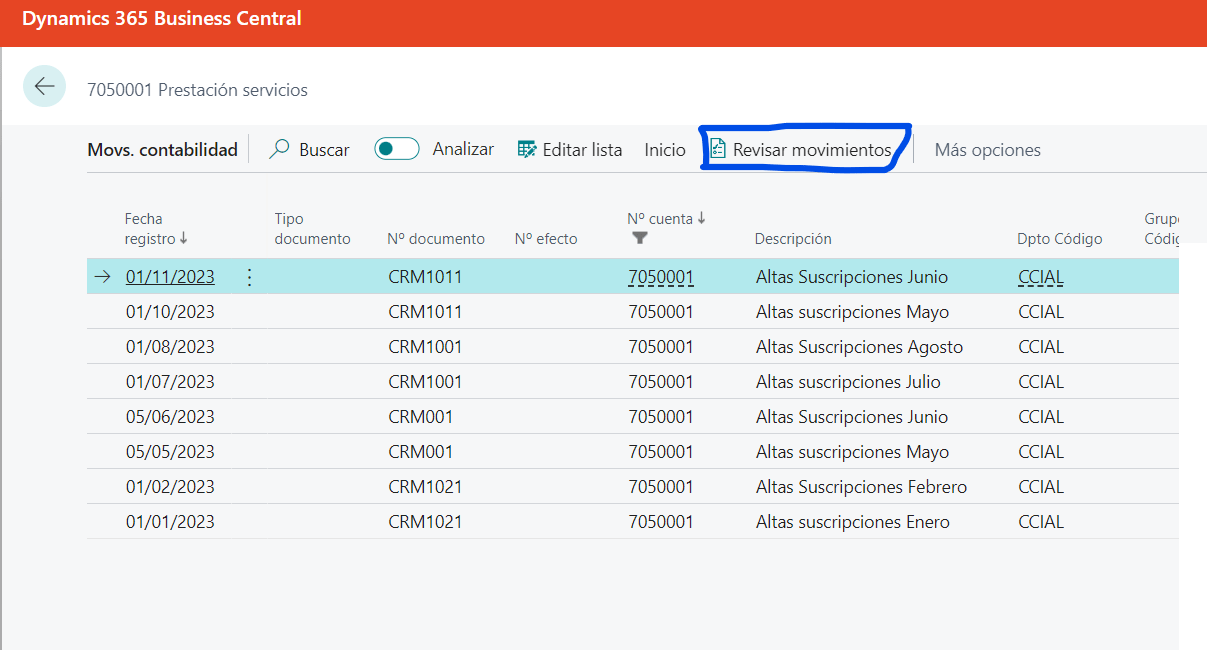The image size is (1207, 650).
Task: Open the three-dot row menu for 01/11/2023
Action: pos(250,277)
